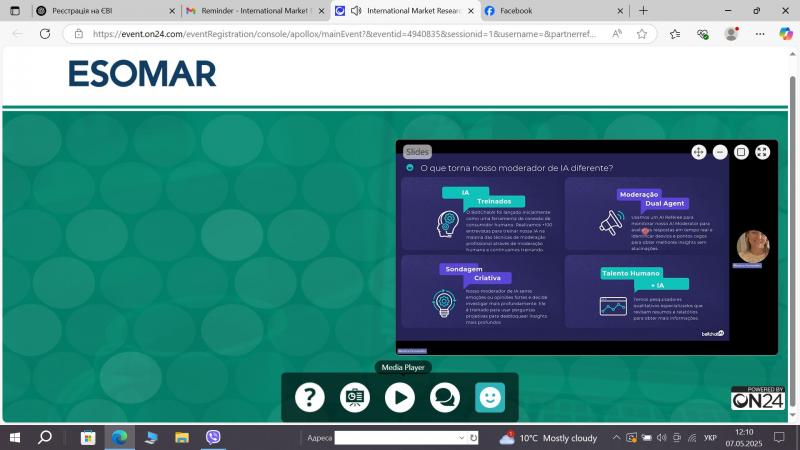The image size is (800, 450).
Task: Open clock and date 12:10 flyout
Action: [x=744, y=438]
